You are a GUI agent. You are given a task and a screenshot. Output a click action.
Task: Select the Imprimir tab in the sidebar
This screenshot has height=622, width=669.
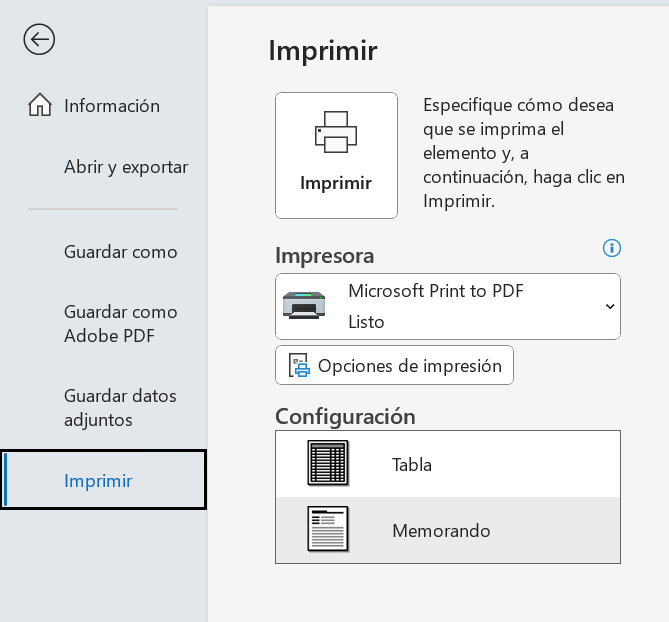click(98, 481)
